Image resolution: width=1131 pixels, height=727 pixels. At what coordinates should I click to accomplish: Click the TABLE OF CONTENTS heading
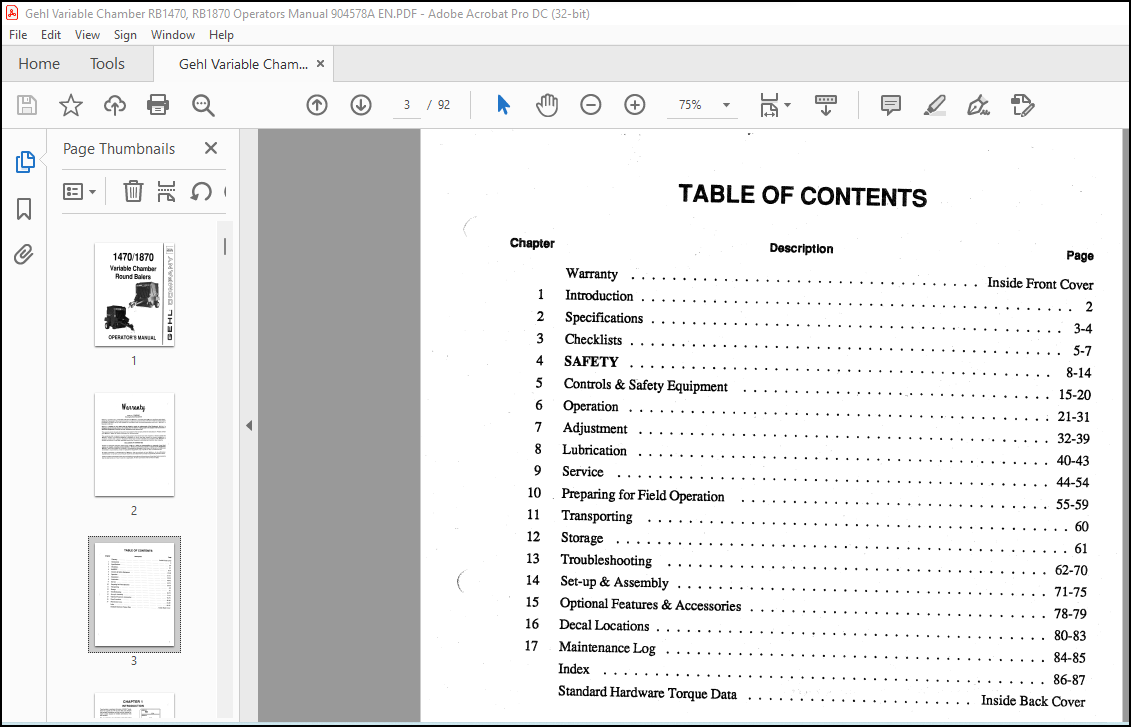803,195
